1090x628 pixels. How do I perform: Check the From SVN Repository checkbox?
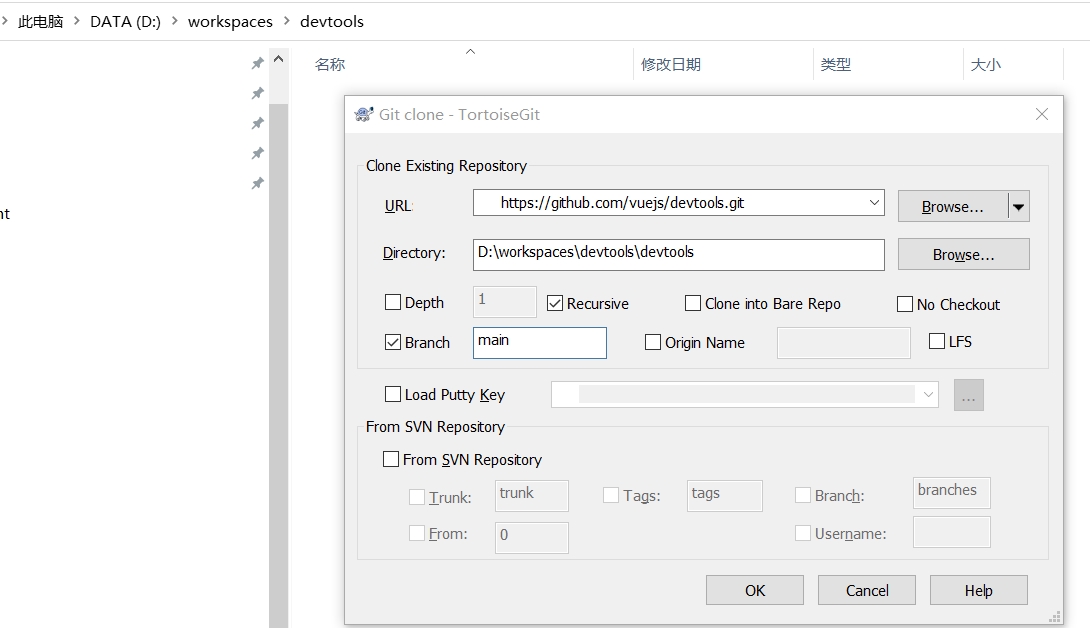point(391,459)
